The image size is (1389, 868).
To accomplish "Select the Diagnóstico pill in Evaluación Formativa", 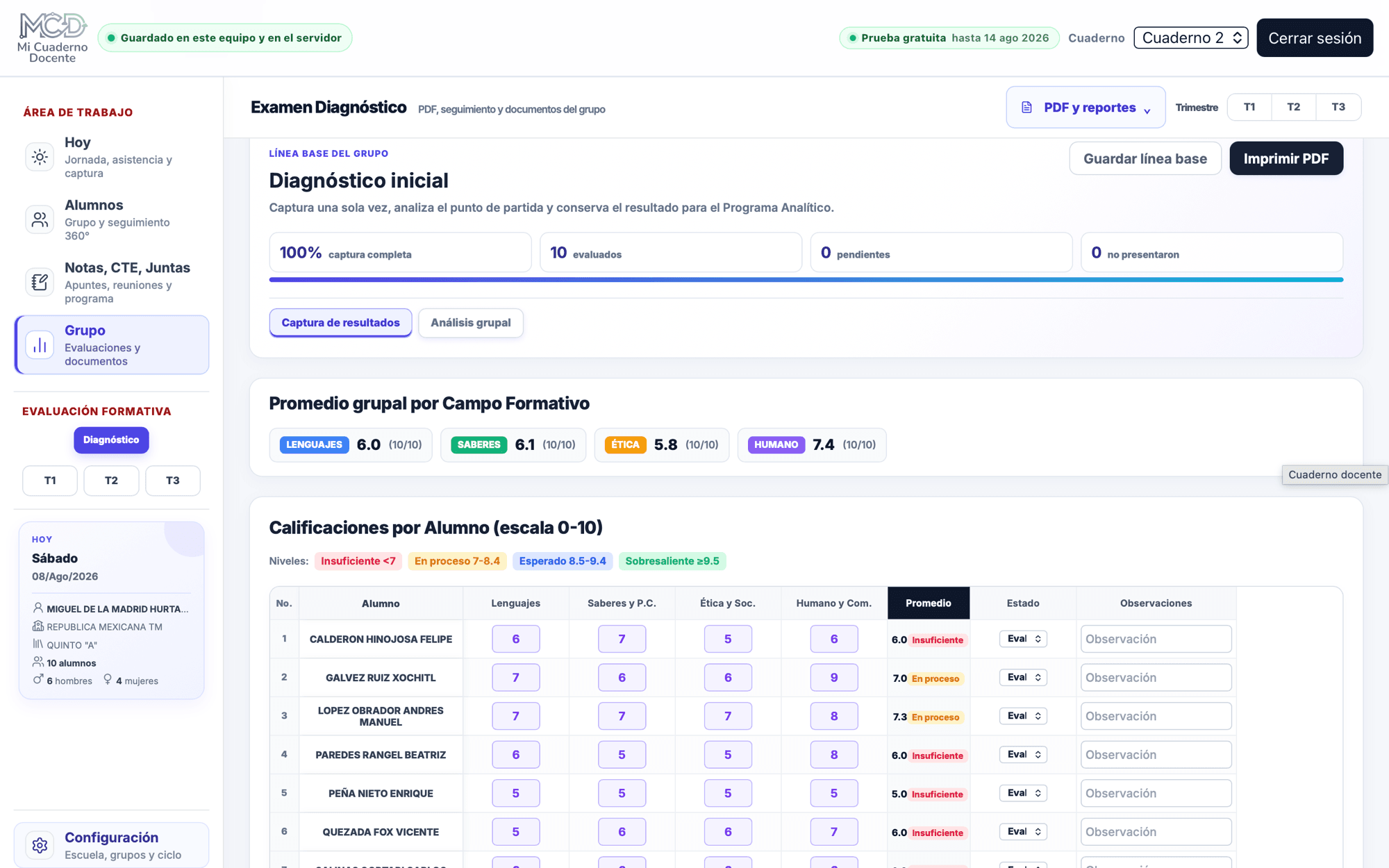I will [x=111, y=440].
